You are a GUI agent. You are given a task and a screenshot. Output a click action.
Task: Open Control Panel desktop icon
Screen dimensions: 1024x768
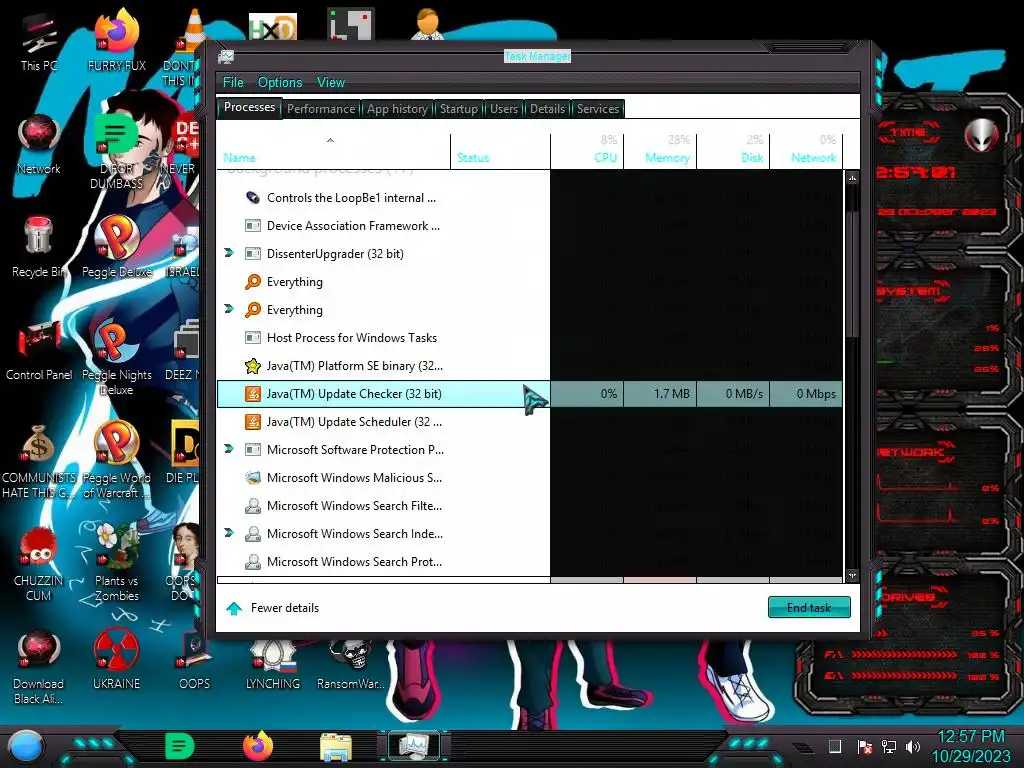(x=39, y=350)
